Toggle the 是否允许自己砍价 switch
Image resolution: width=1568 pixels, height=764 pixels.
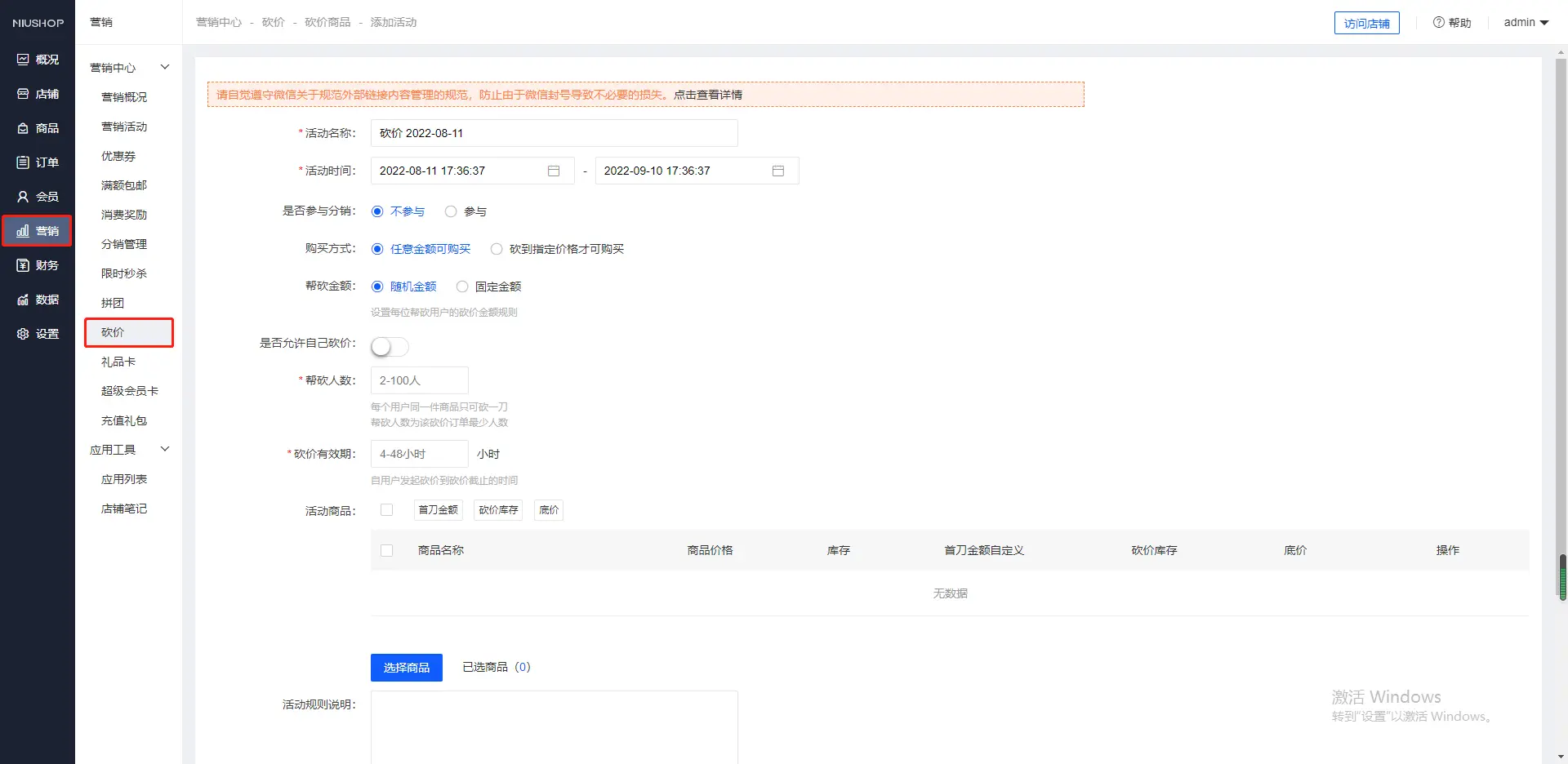[390, 347]
